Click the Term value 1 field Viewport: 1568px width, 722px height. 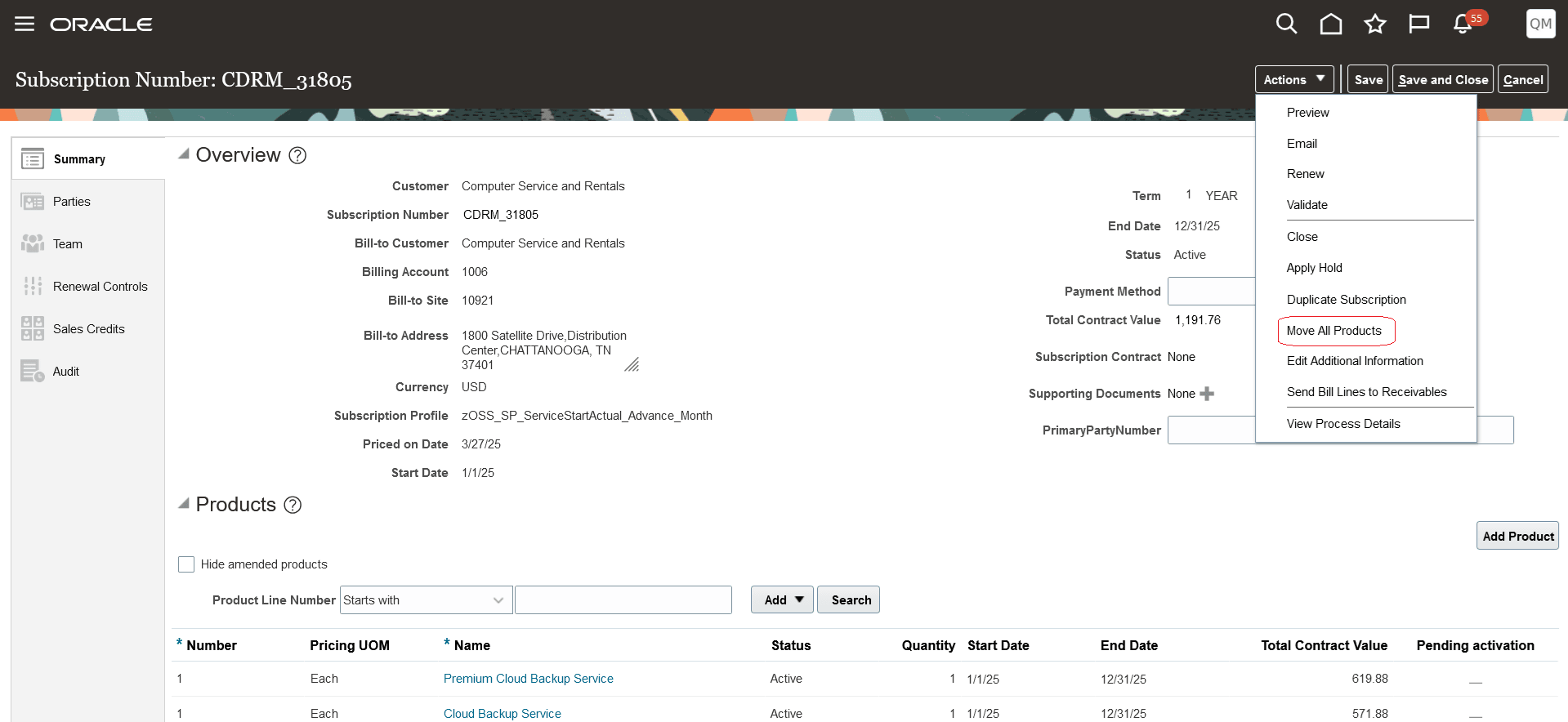(1188, 194)
